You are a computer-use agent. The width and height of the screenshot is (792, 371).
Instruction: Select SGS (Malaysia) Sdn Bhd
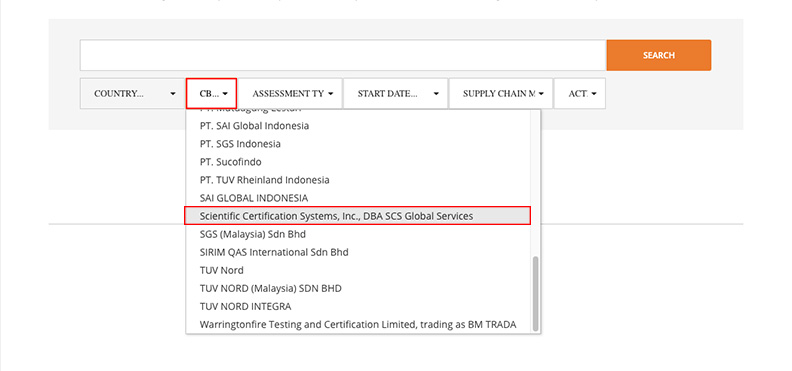click(x=359, y=234)
